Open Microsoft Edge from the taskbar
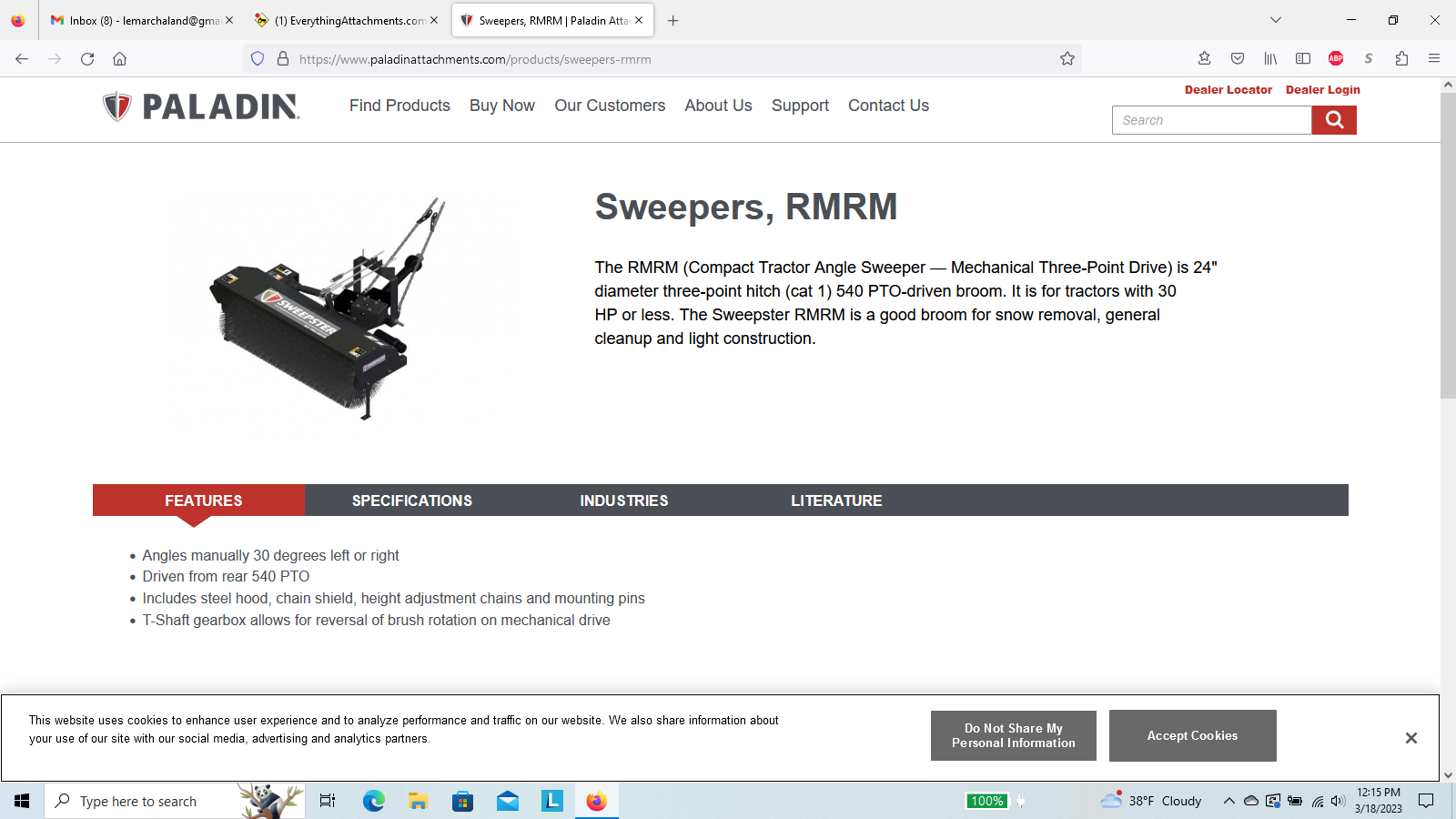 click(373, 801)
